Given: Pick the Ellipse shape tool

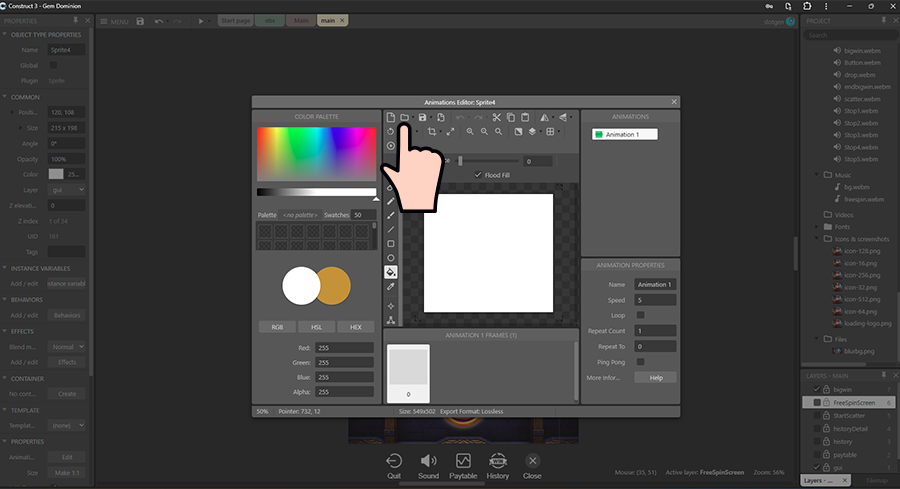Looking at the screenshot, I should (391, 258).
